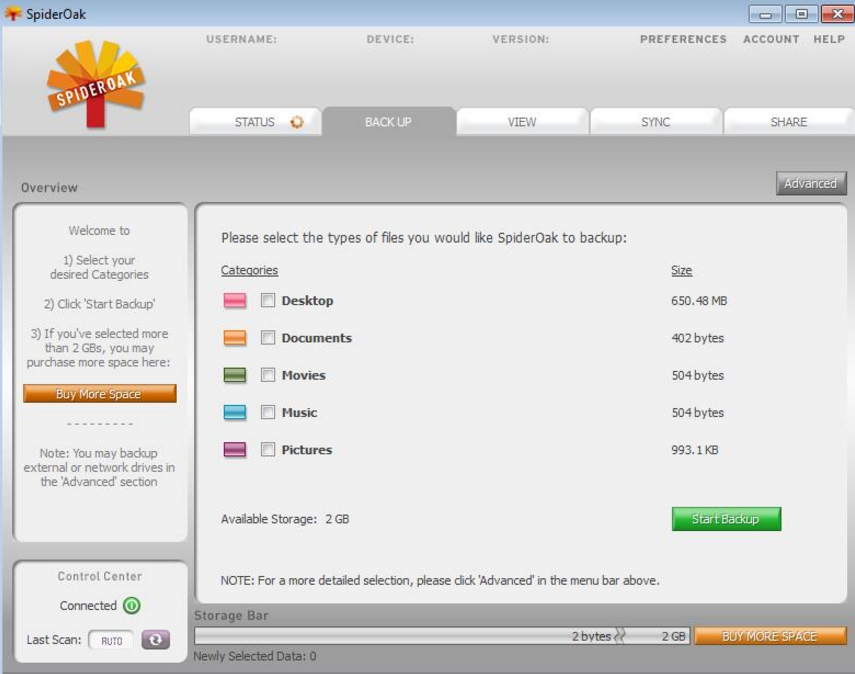Click the spinning status indicator icon
The width and height of the screenshot is (855, 674).
point(297,122)
